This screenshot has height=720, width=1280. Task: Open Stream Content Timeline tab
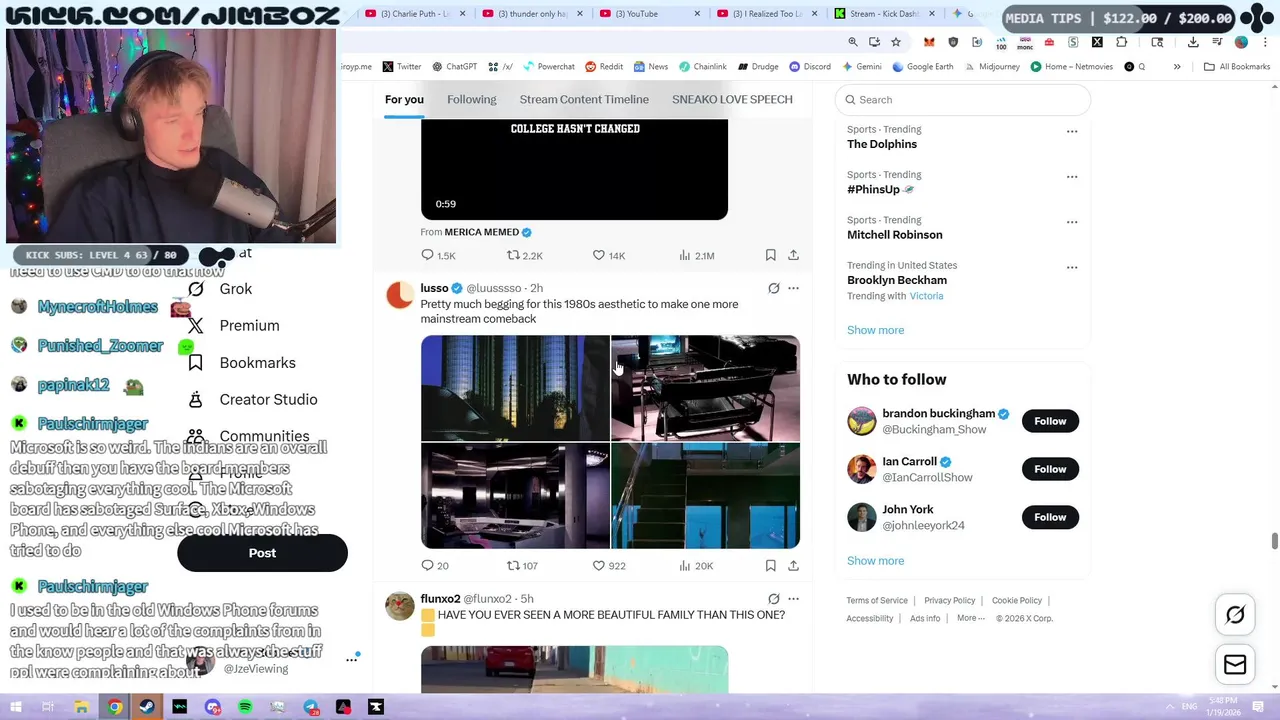tap(584, 99)
